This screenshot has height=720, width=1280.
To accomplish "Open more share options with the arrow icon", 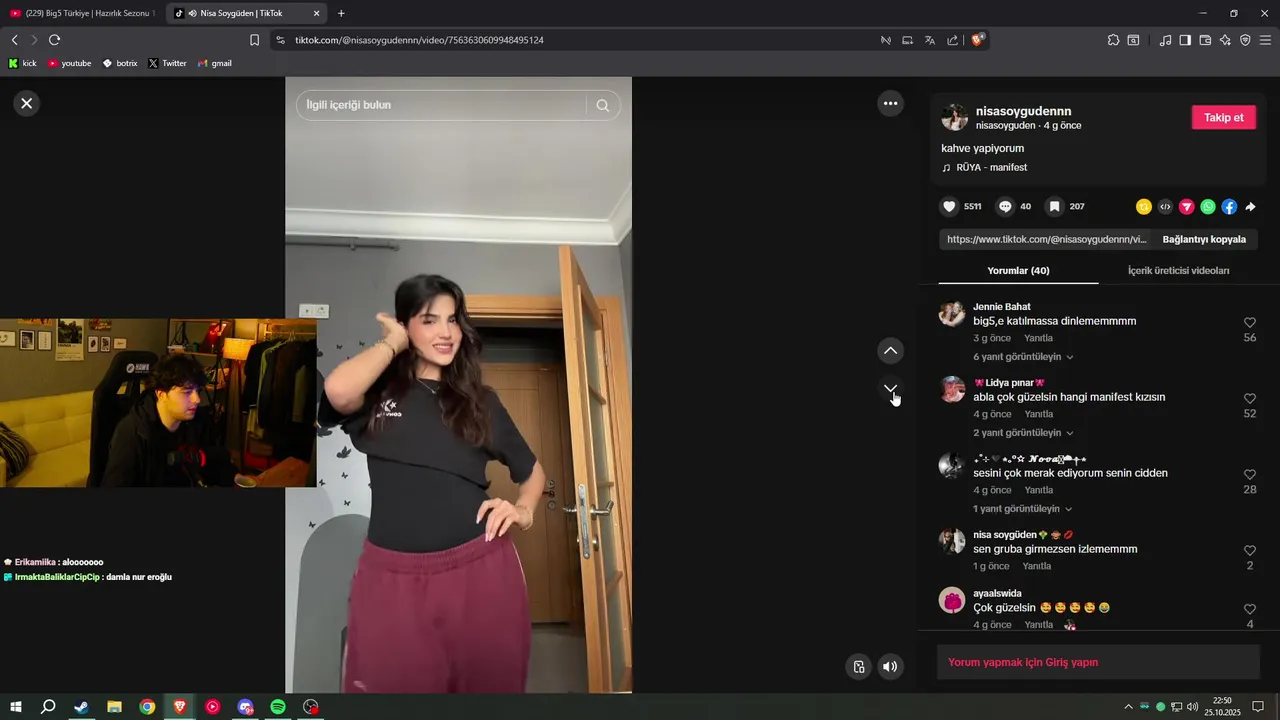I will click(1250, 207).
